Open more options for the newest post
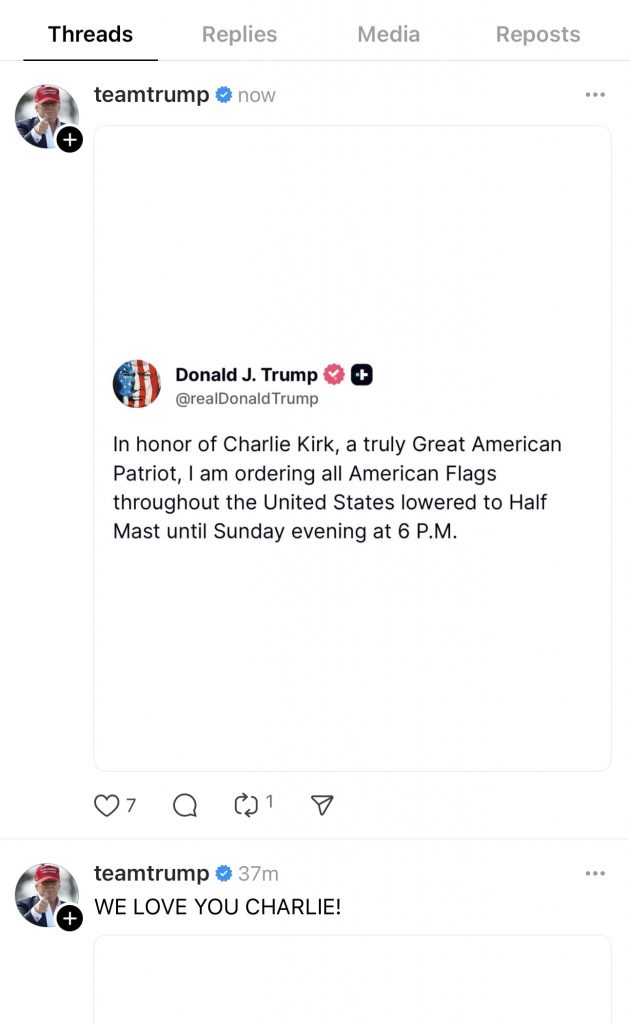 (595, 95)
